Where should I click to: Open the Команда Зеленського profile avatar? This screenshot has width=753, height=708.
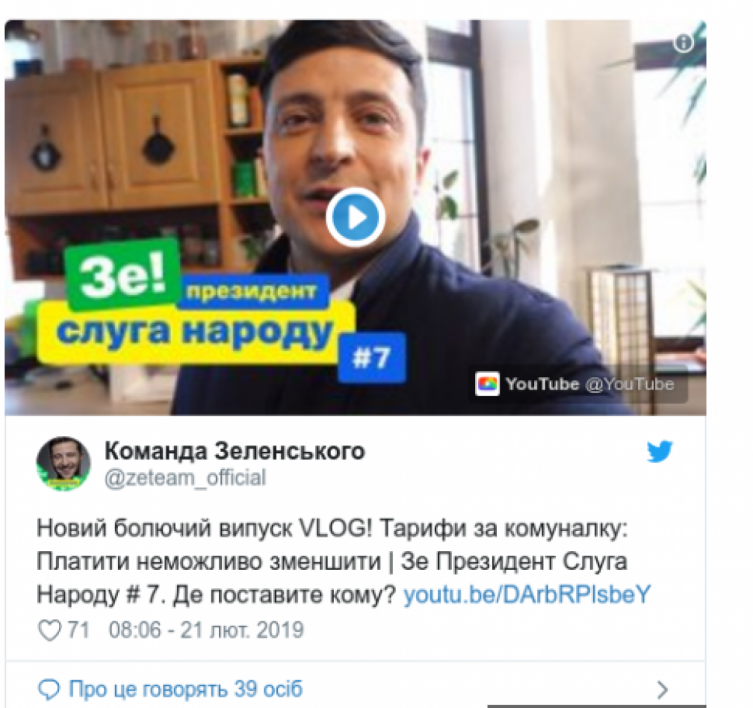pos(63,464)
